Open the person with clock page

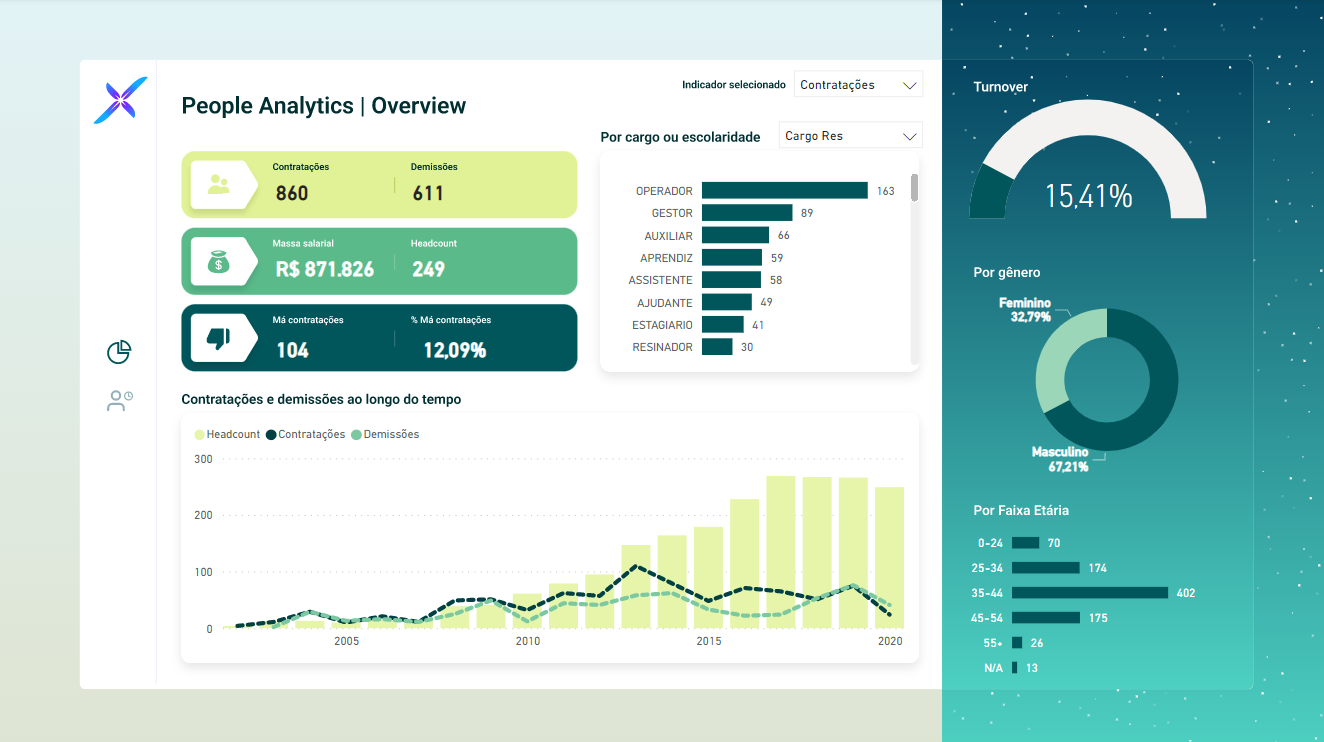[x=119, y=401]
